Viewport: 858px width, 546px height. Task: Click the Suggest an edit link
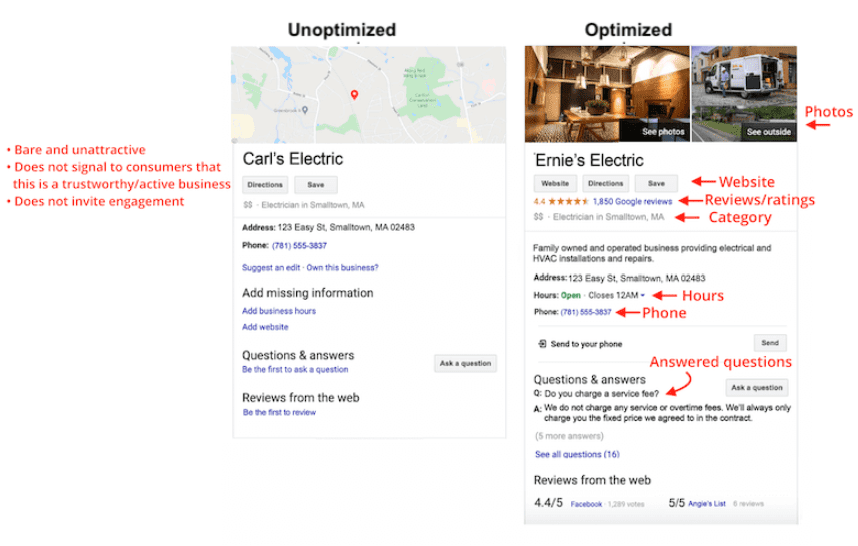(271, 267)
